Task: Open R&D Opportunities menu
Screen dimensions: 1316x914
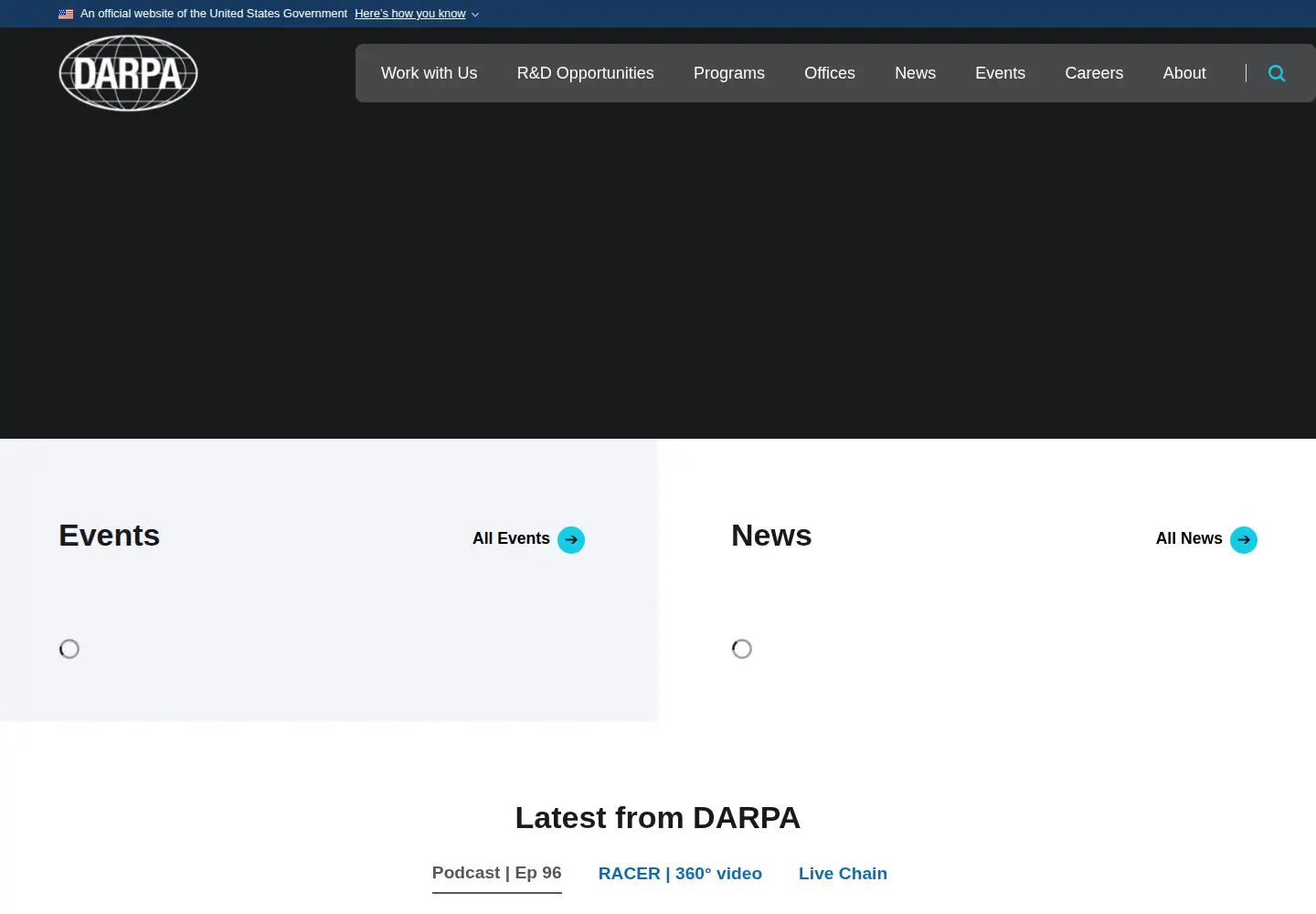Action: click(585, 73)
